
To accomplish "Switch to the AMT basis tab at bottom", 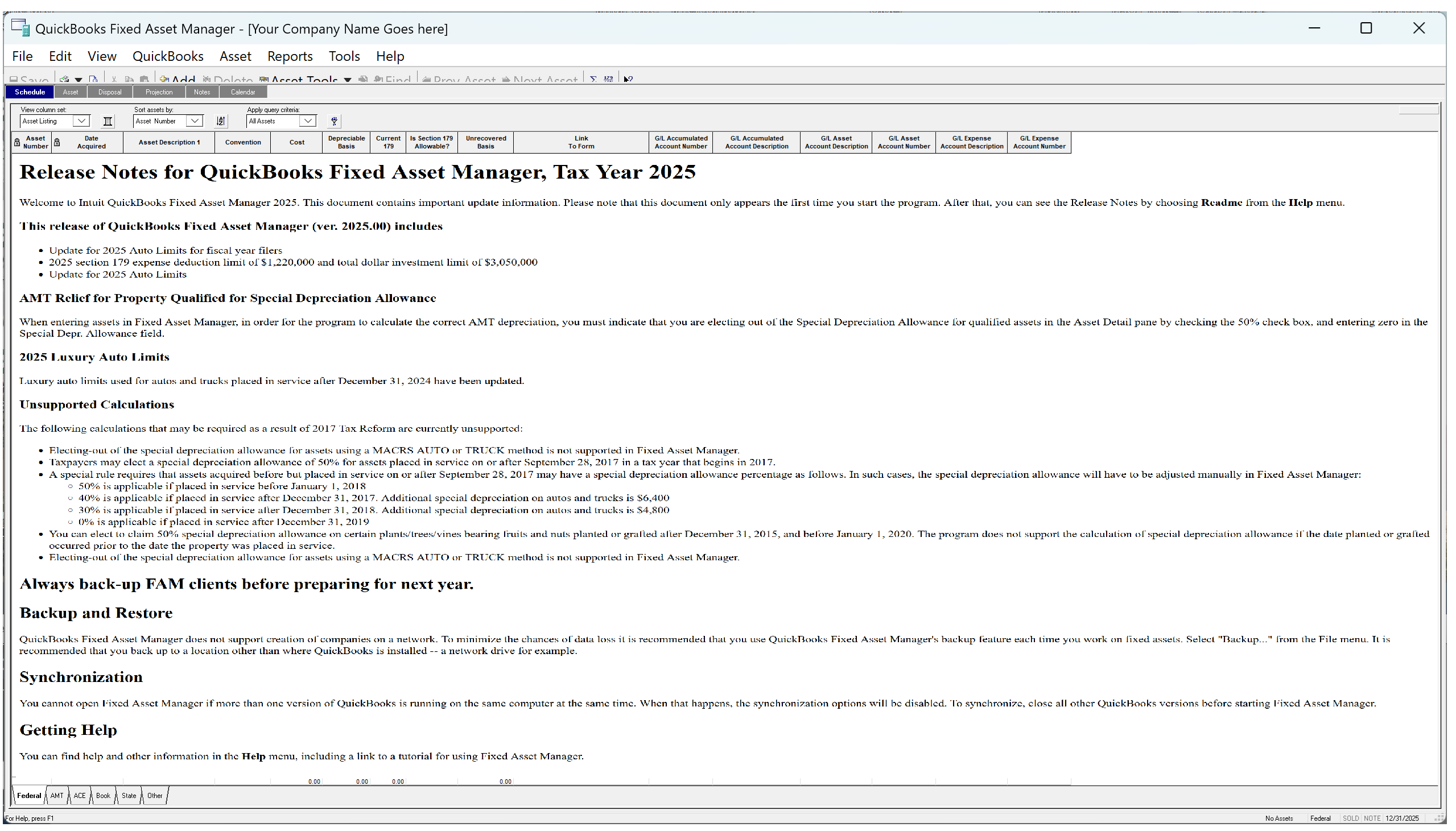I will (56, 795).
